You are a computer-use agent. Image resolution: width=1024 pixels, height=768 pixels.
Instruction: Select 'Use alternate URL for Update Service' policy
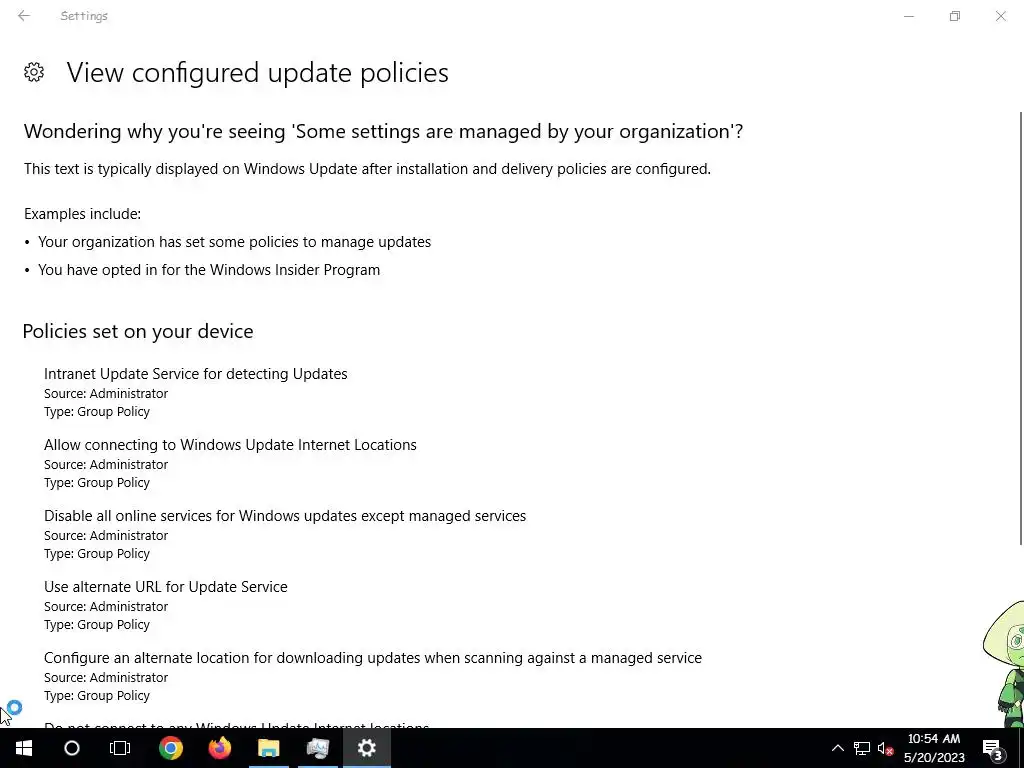tap(165, 587)
